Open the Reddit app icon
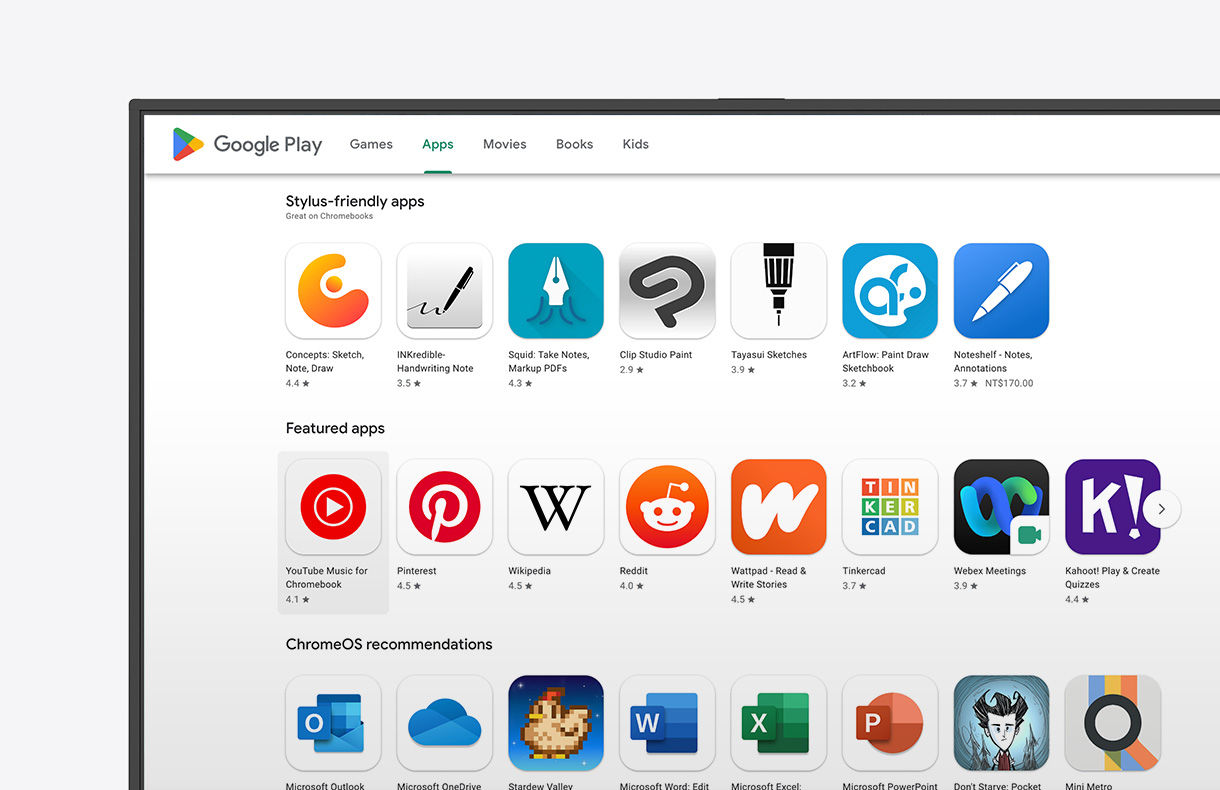The width and height of the screenshot is (1220, 790). tap(667, 507)
